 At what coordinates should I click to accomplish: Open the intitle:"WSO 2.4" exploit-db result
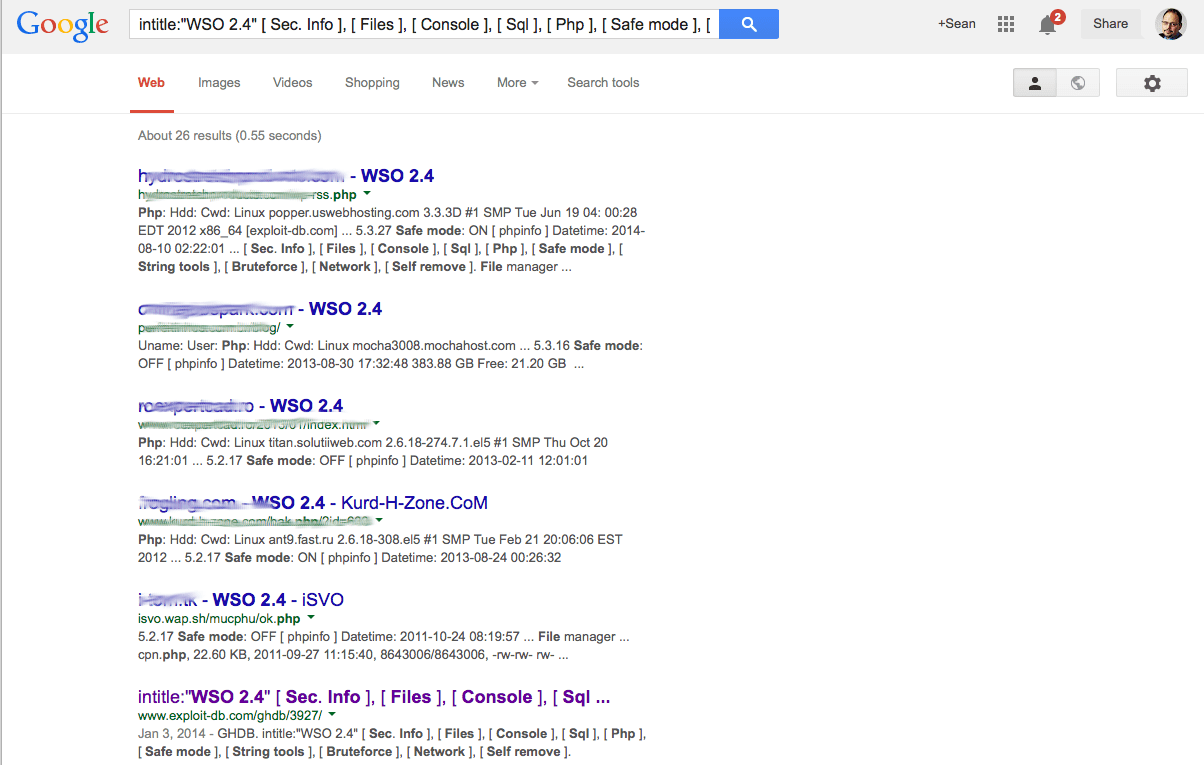click(374, 697)
